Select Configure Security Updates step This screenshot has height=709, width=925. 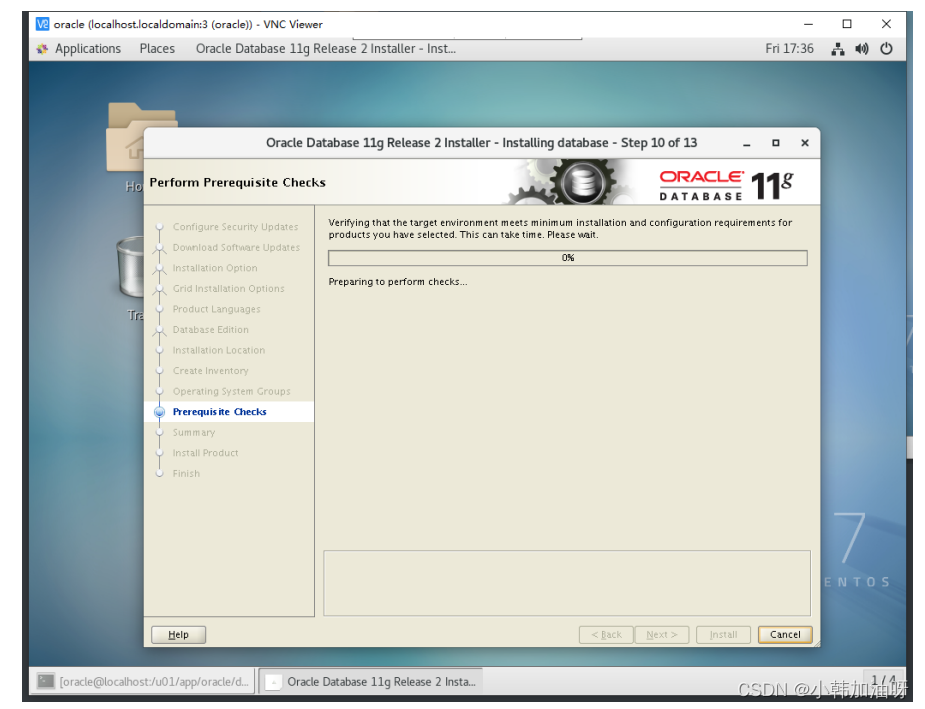235,227
